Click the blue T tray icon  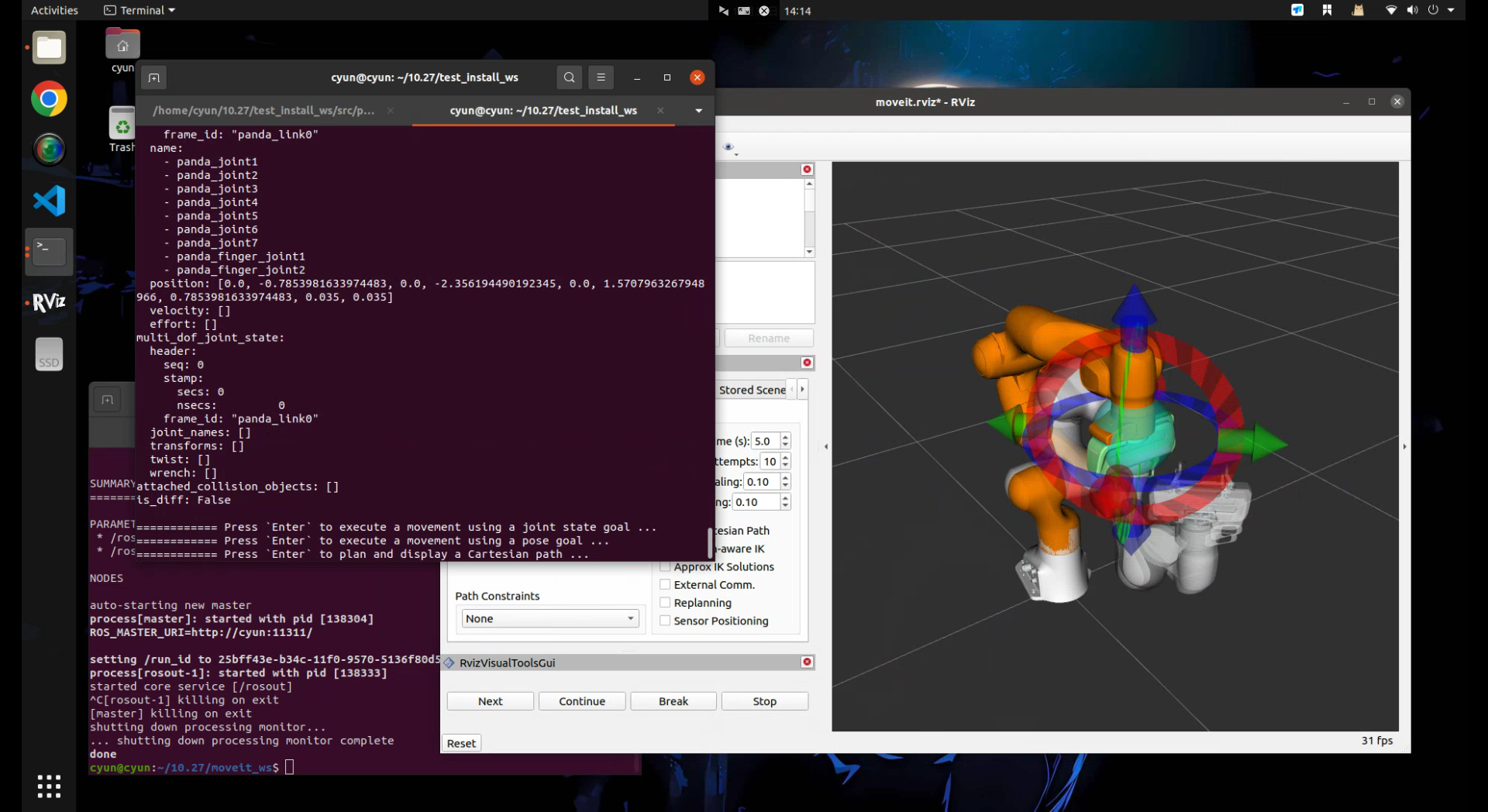tap(1297, 10)
